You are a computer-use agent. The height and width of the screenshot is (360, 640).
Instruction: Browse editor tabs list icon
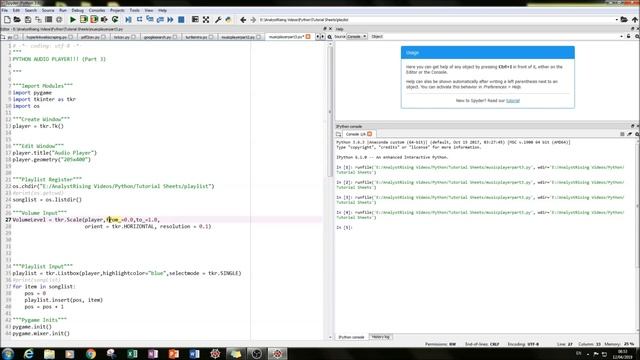pos(3,37)
